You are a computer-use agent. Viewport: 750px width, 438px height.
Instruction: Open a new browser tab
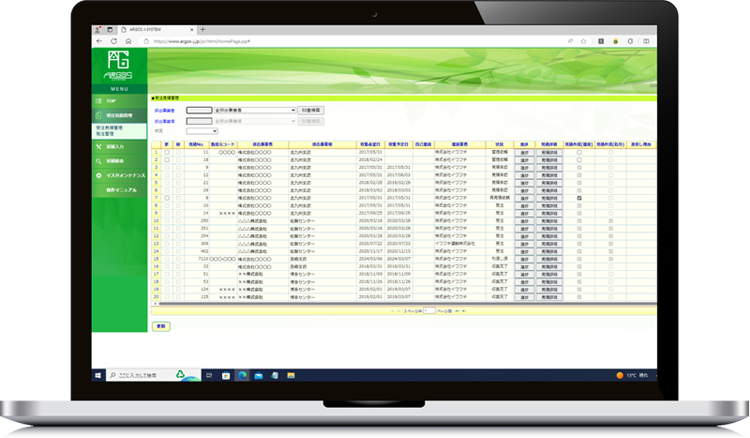203,29
